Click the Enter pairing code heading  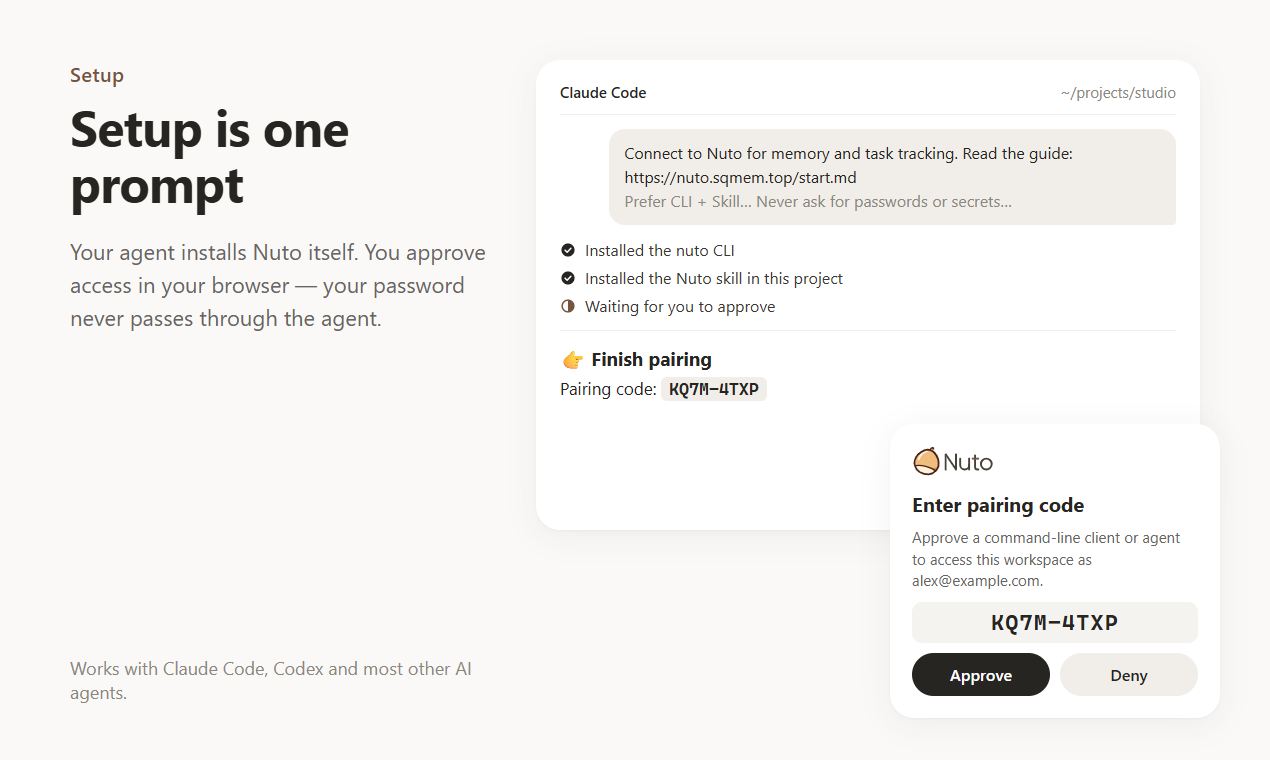pos(998,505)
